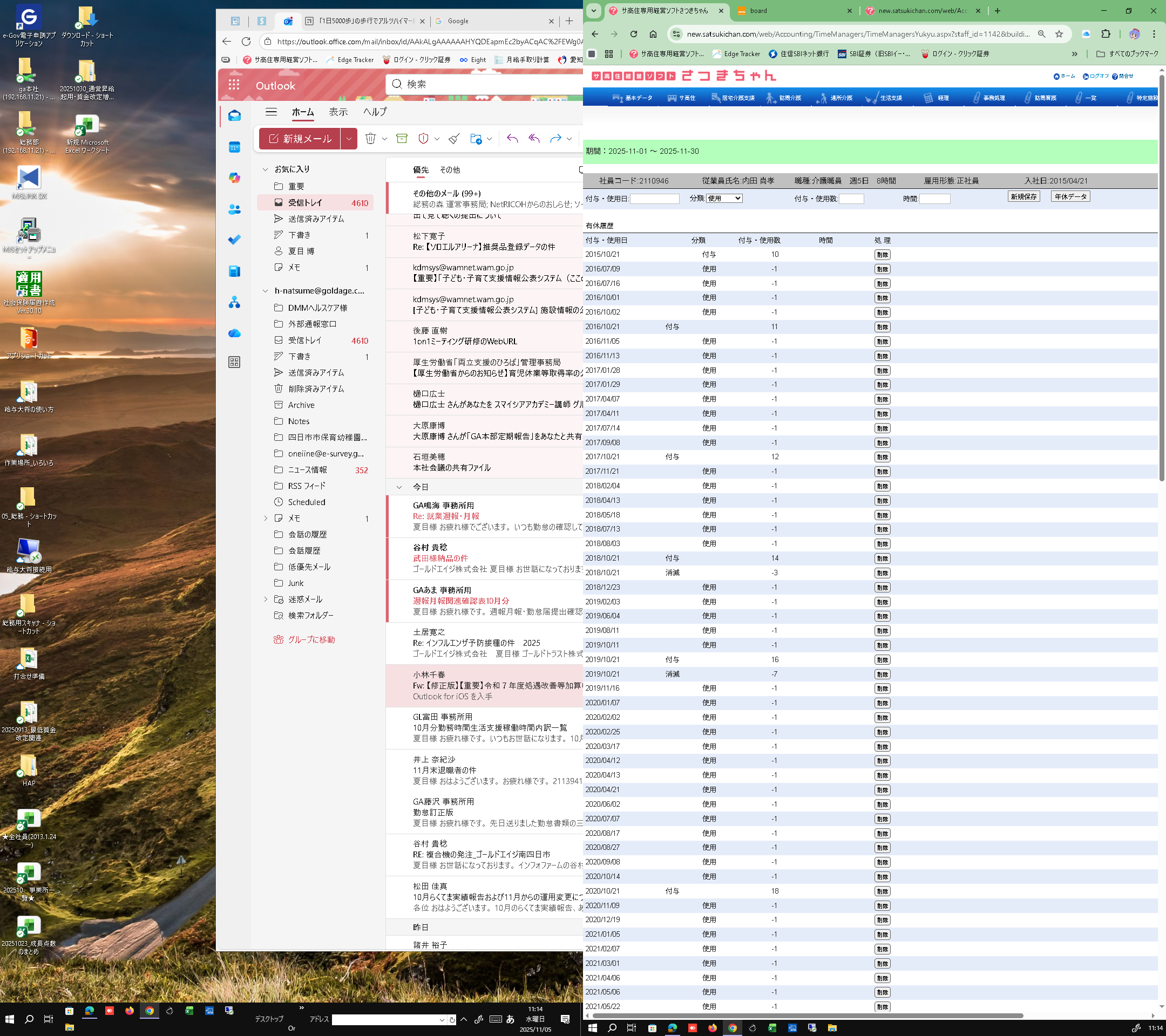This screenshot has width=1166, height=1036.
Task: Open the 分類 combo box set to 使用
Action: tap(724, 199)
